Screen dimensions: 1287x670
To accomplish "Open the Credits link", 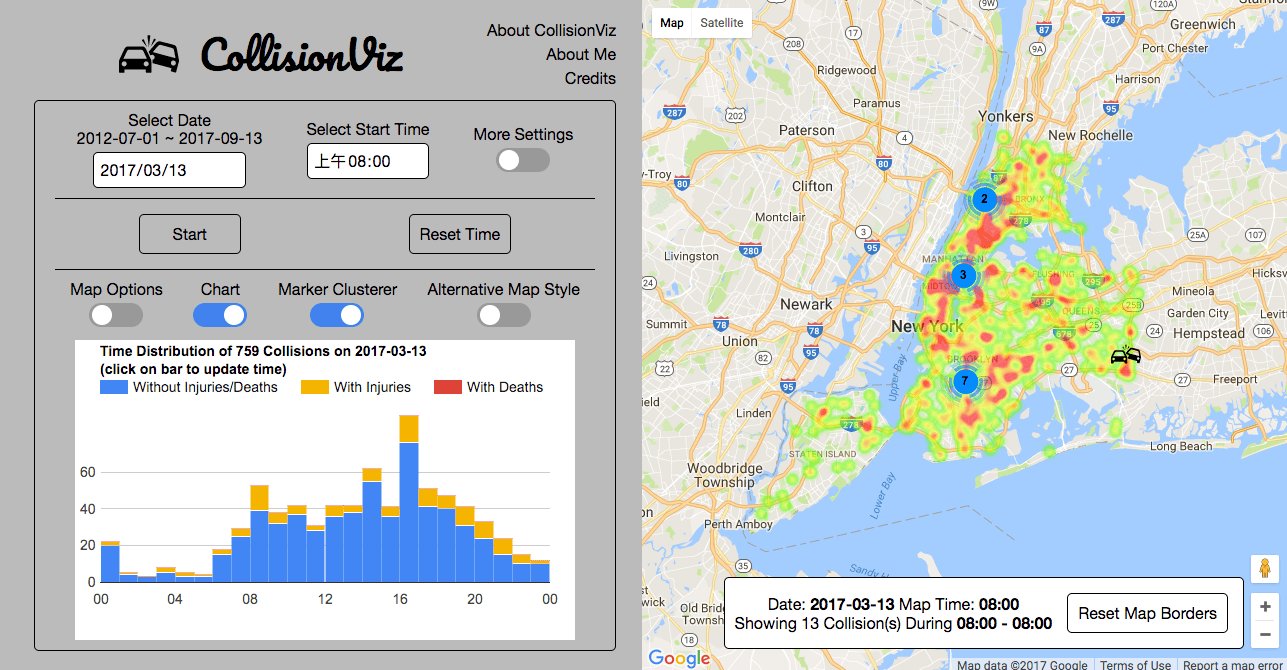I will [x=590, y=79].
